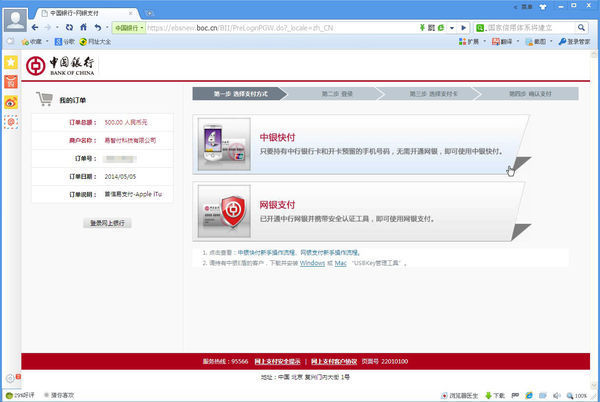The height and width of the screenshot is (402, 600).
Task: Click the red shield thumbnail for 网银支付
Action: pyautogui.click(x=224, y=211)
